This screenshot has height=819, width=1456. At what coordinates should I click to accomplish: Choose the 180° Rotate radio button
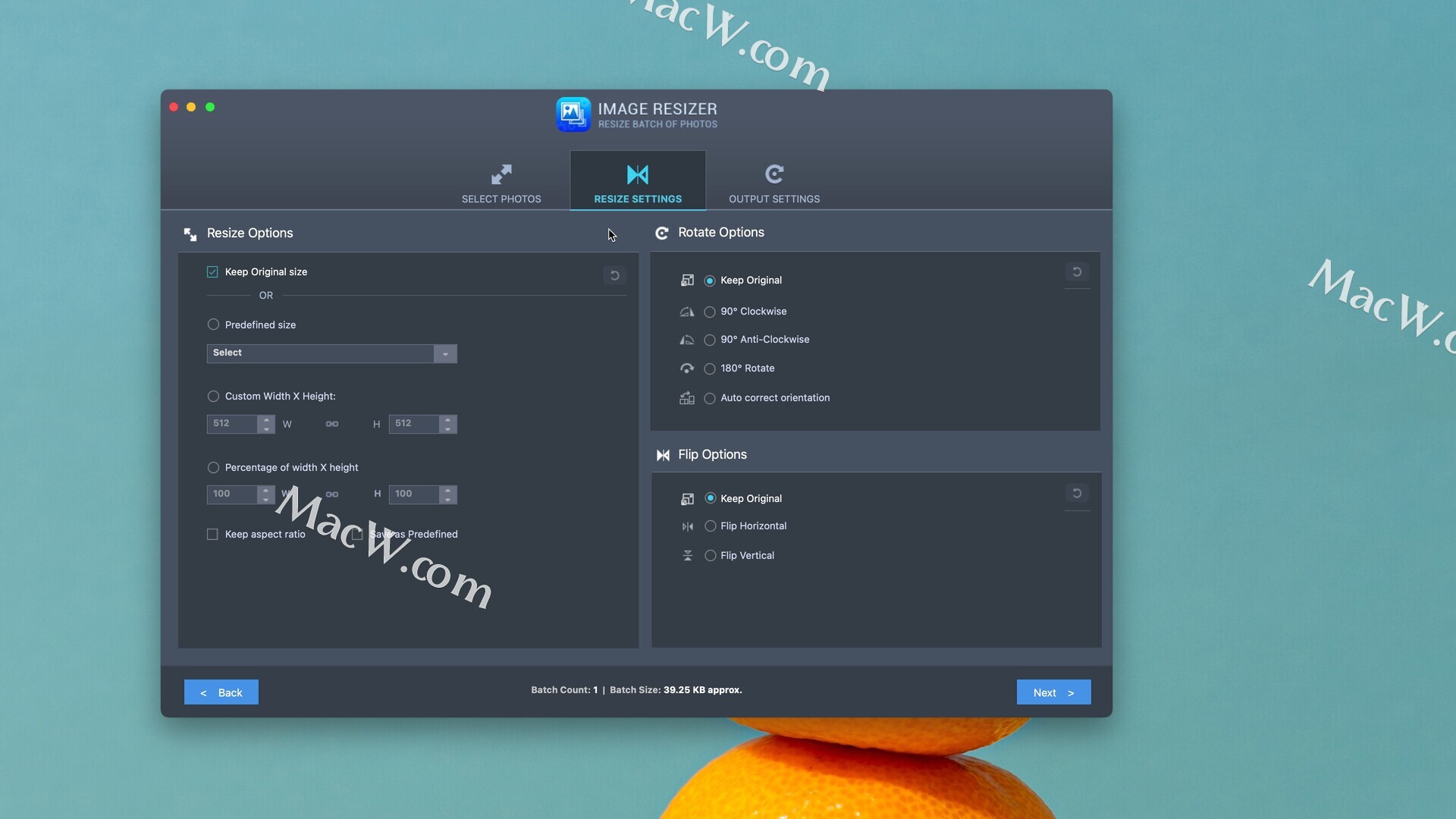click(710, 369)
